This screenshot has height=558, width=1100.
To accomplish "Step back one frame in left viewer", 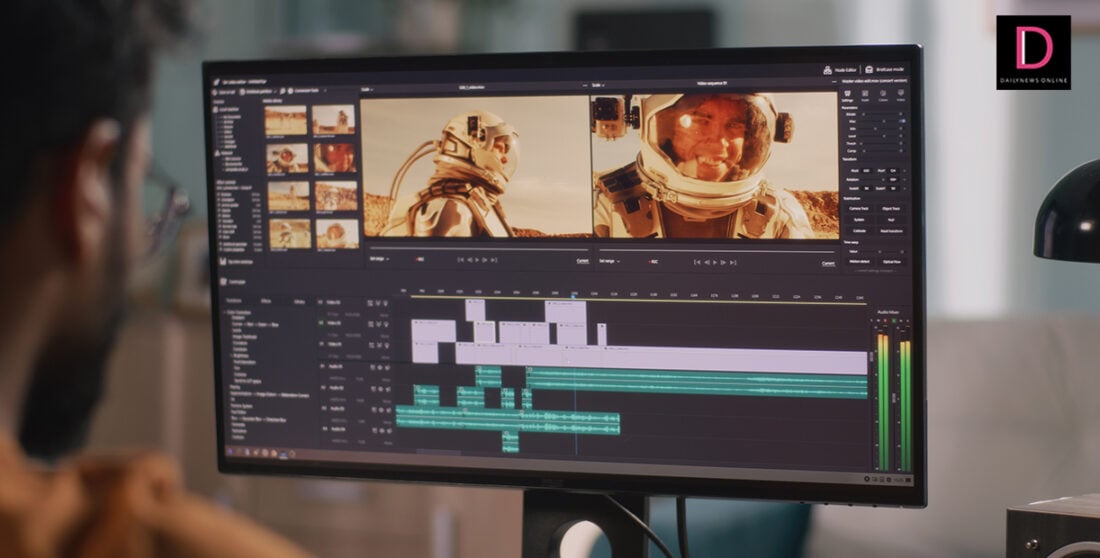I will 469,260.
